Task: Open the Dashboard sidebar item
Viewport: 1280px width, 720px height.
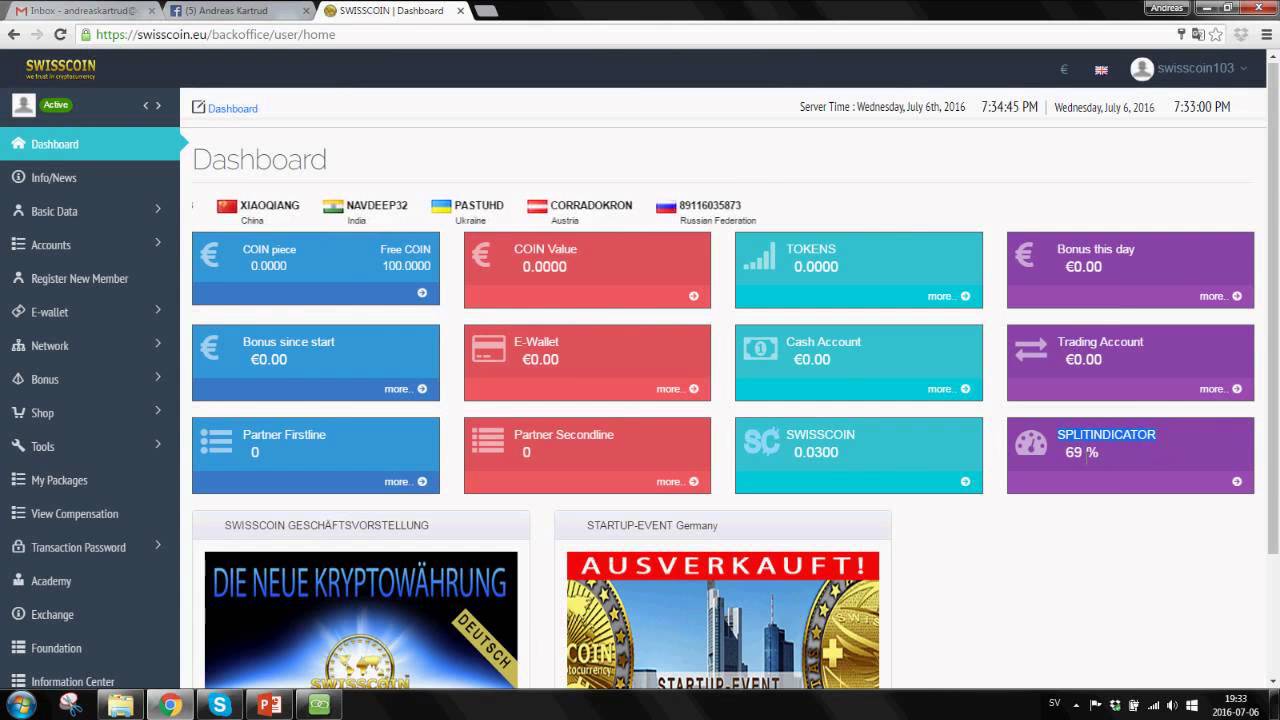Action: (90, 144)
